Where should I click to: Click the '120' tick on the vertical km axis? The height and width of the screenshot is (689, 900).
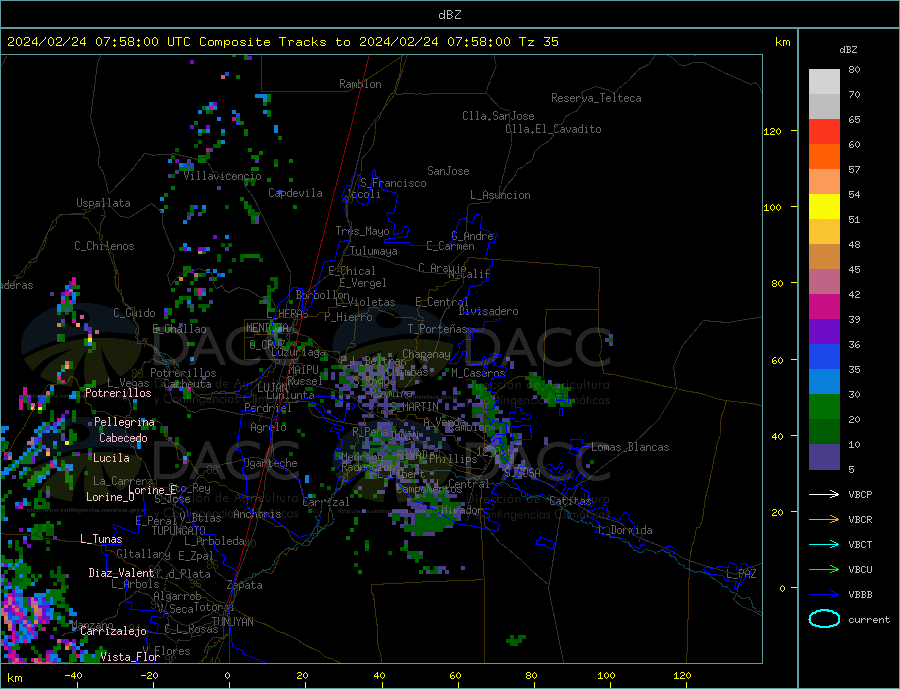(x=773, y=131)
